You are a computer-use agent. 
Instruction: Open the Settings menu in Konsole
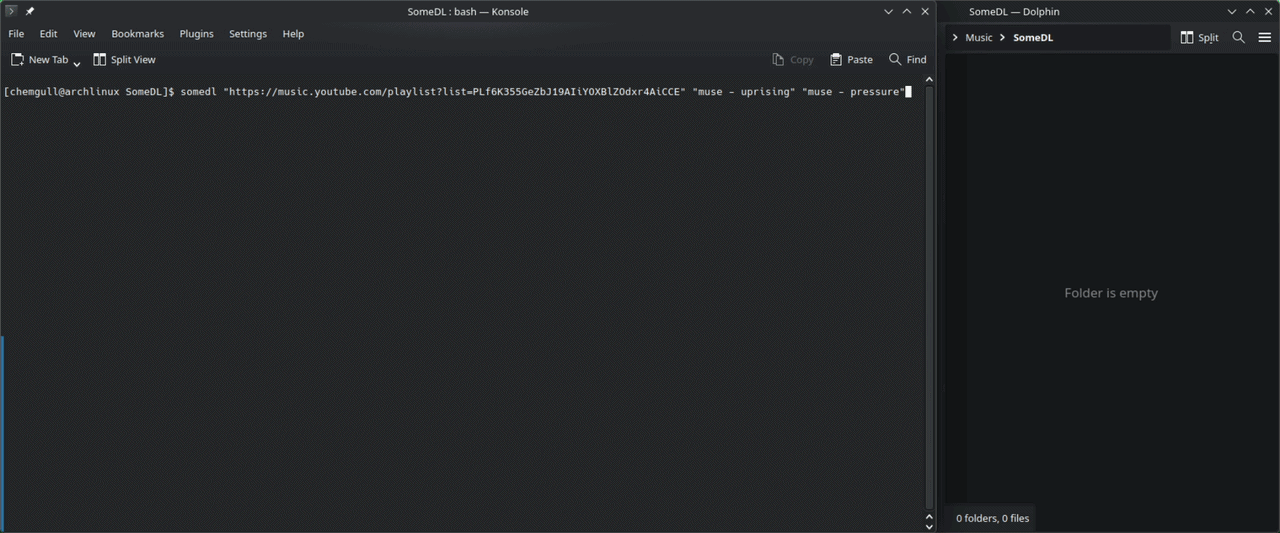pos(248,34)
